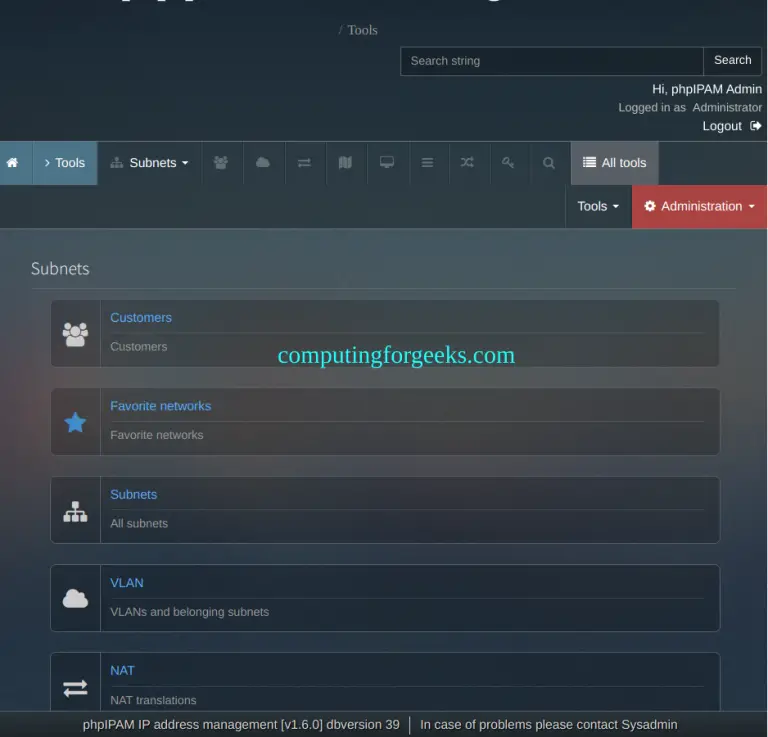Click the star icon beside Favorite networks
768x737 pixels.
coord(75,422)
